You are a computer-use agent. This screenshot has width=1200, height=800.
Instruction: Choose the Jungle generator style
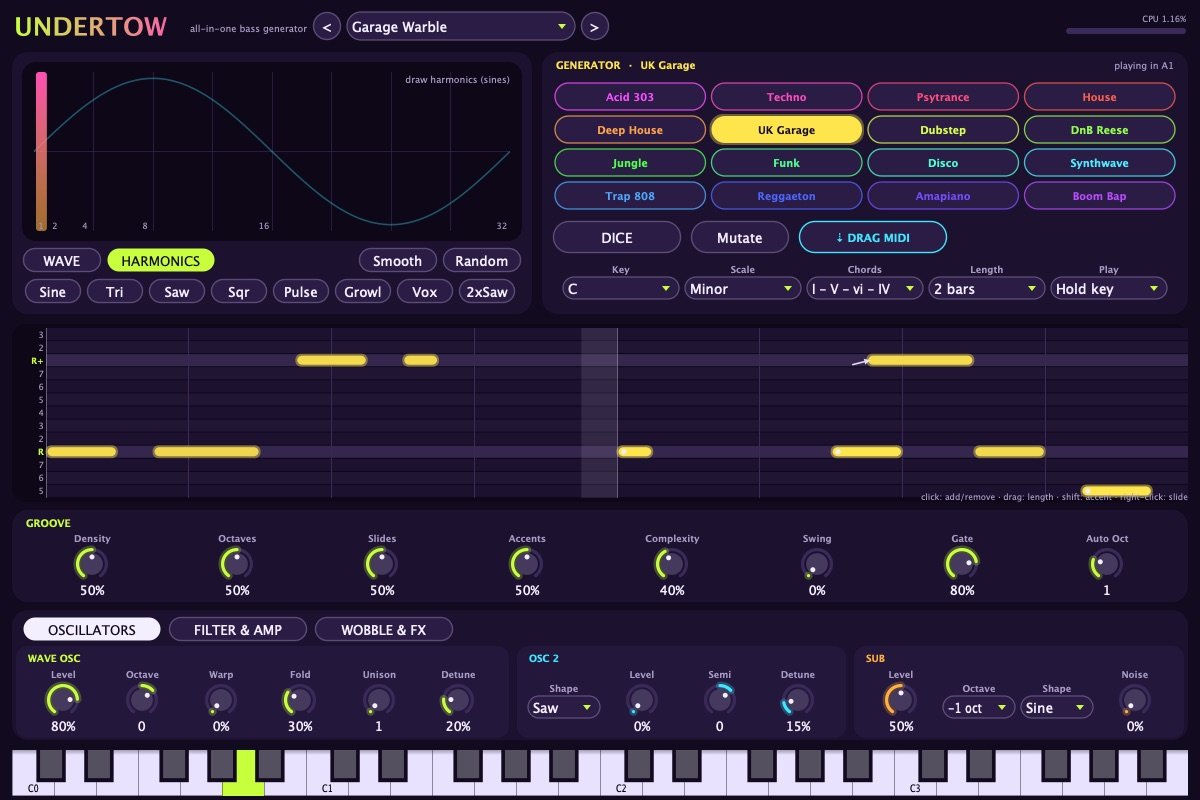630,163
